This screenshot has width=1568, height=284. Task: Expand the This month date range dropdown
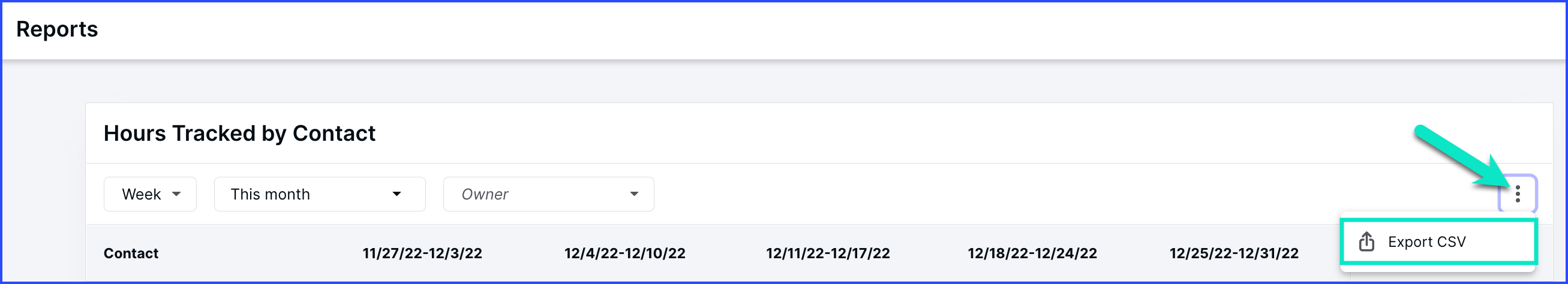point(320,194)
